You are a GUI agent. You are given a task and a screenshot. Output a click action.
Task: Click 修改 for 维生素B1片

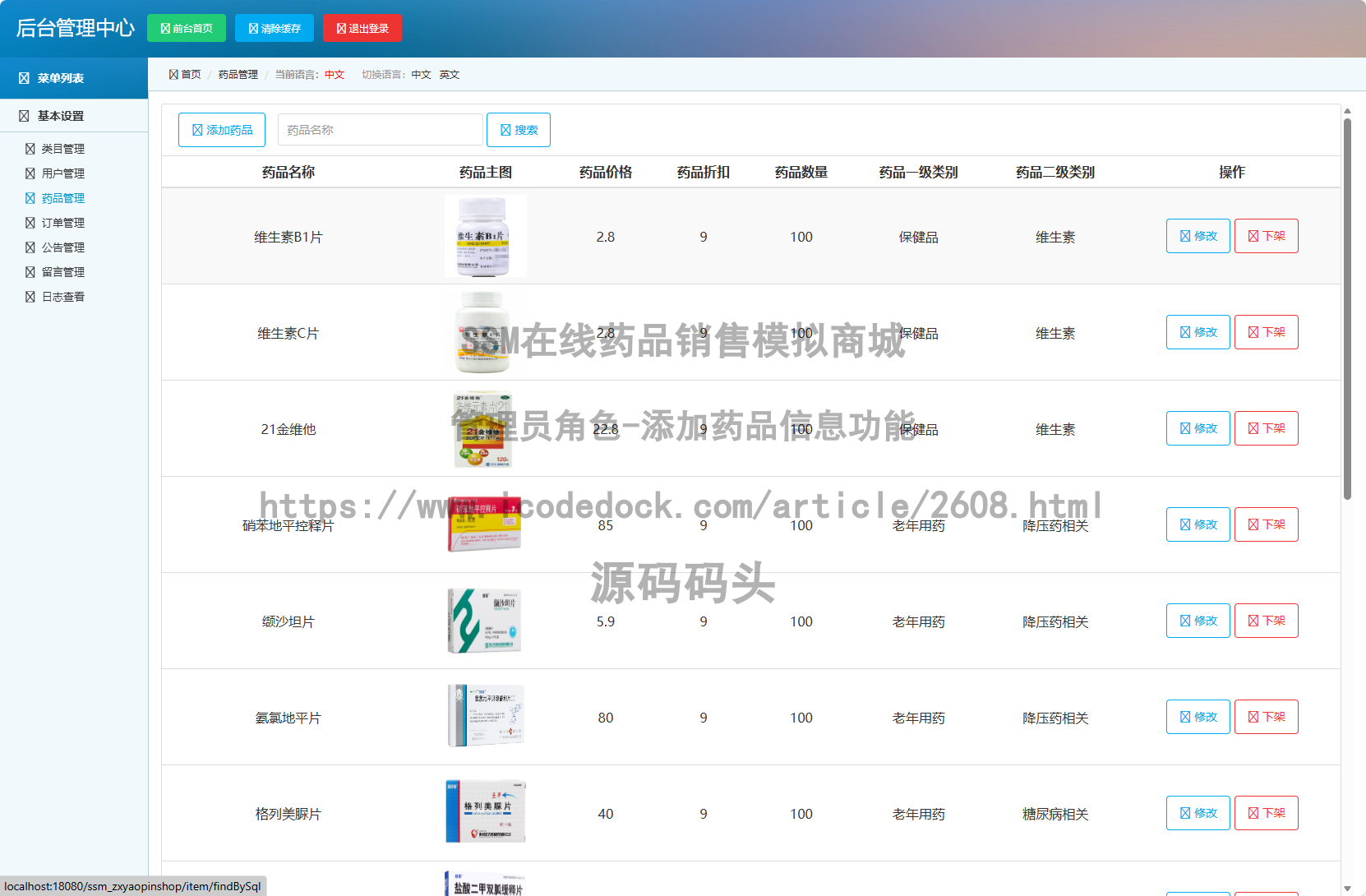(x=1198, y=236)
